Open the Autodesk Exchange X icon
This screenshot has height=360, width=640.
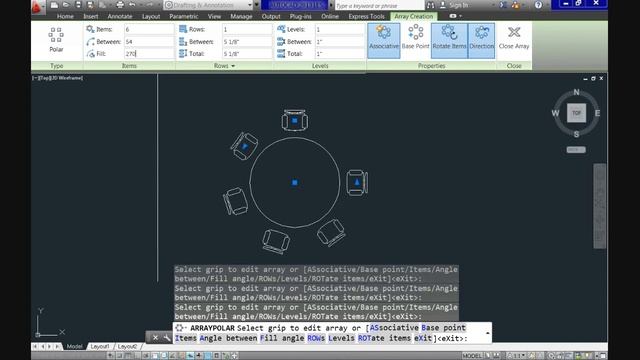tap(503, 5)
